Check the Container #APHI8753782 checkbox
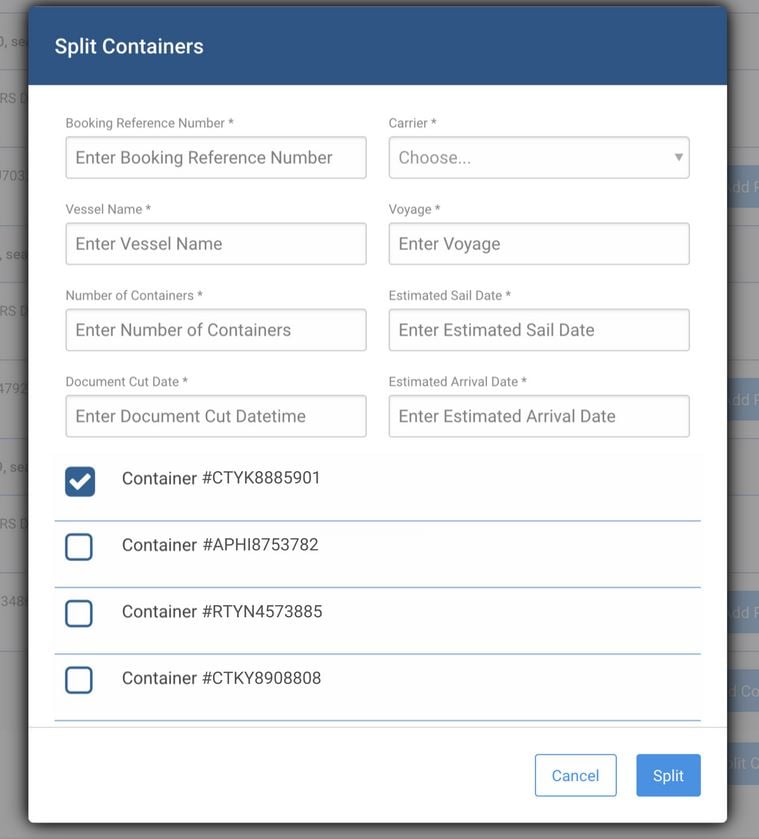Image resolution: width=759 pixels, height=839 pixels. click(79, 547)
